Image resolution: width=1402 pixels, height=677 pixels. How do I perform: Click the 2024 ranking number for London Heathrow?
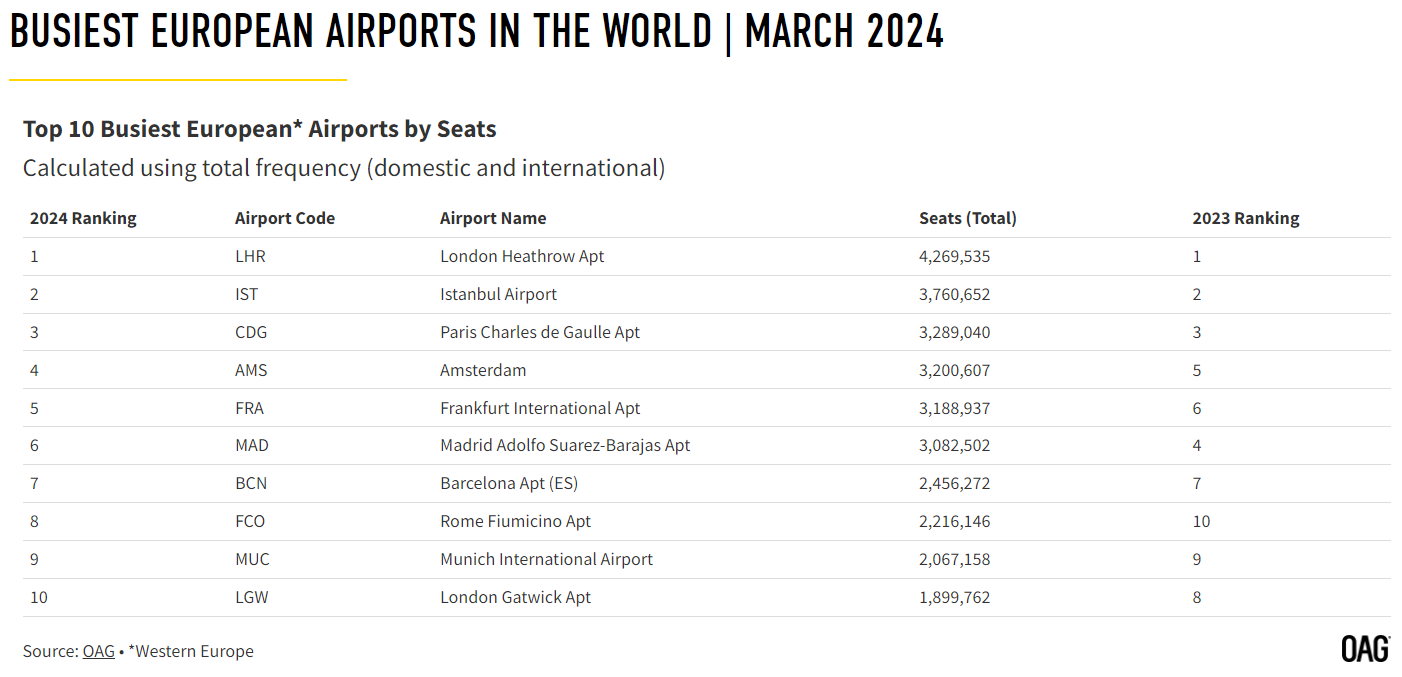tap(34, 256)
